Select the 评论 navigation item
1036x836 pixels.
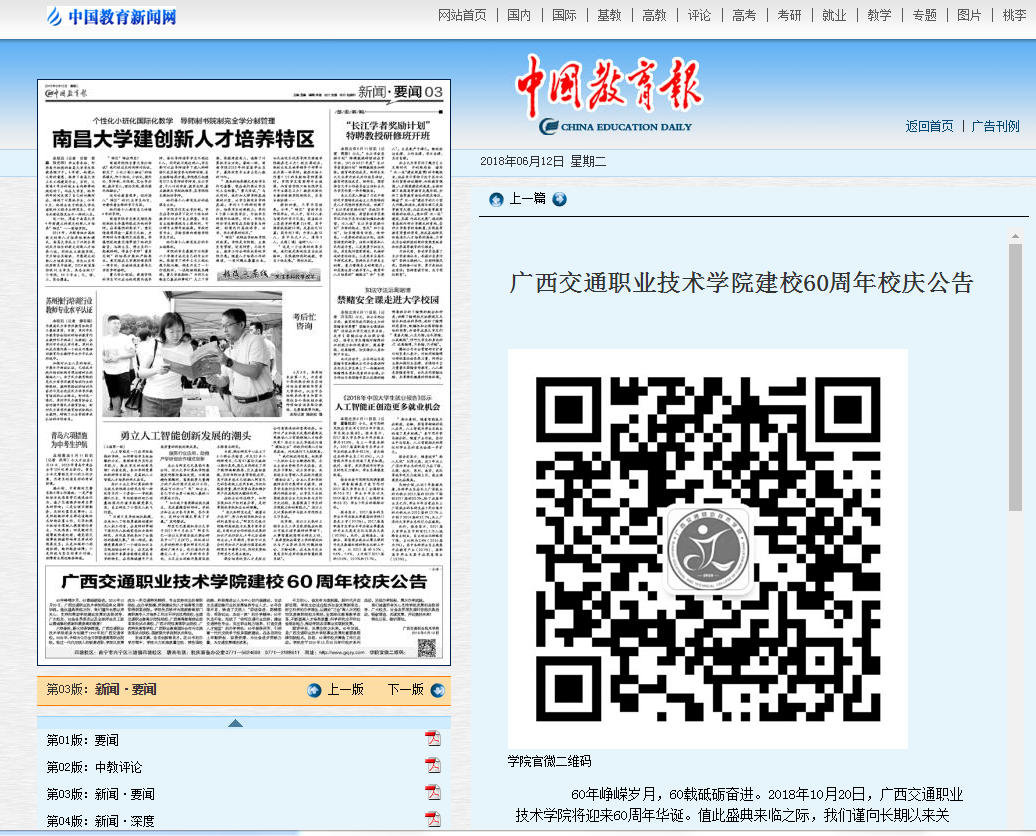click(699, 15)
